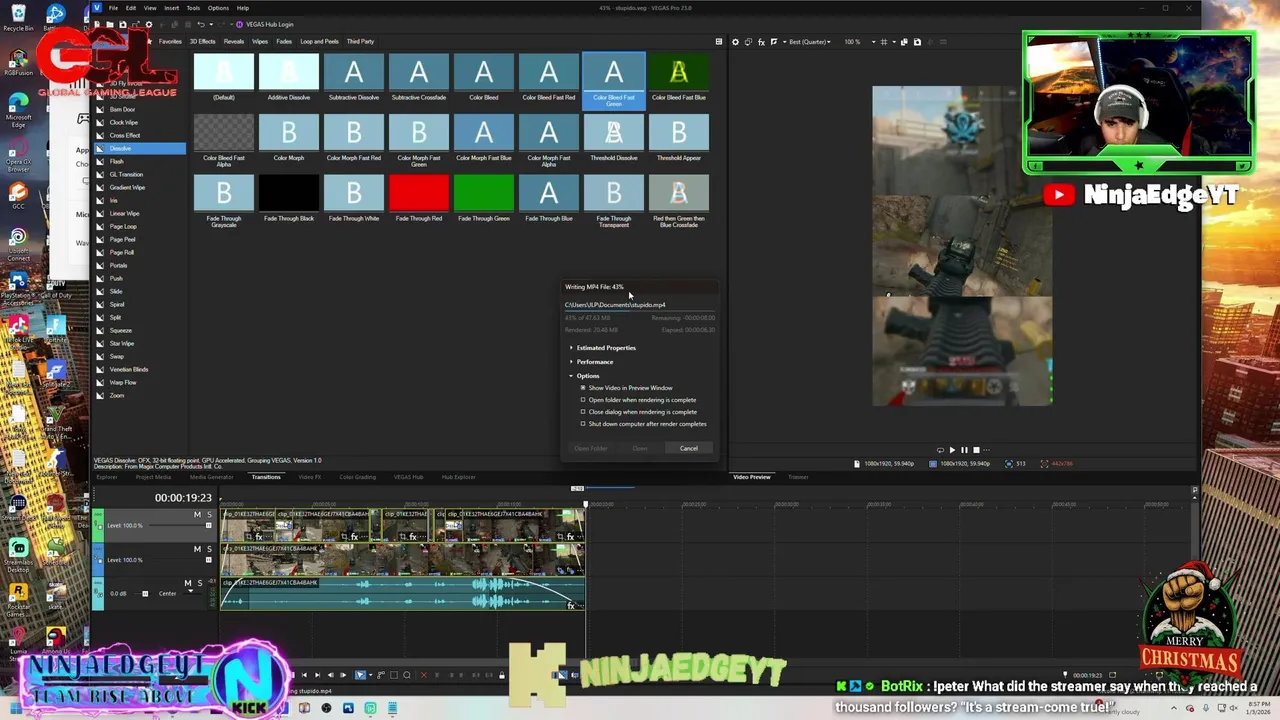Mute the first video track

point(197,514)
